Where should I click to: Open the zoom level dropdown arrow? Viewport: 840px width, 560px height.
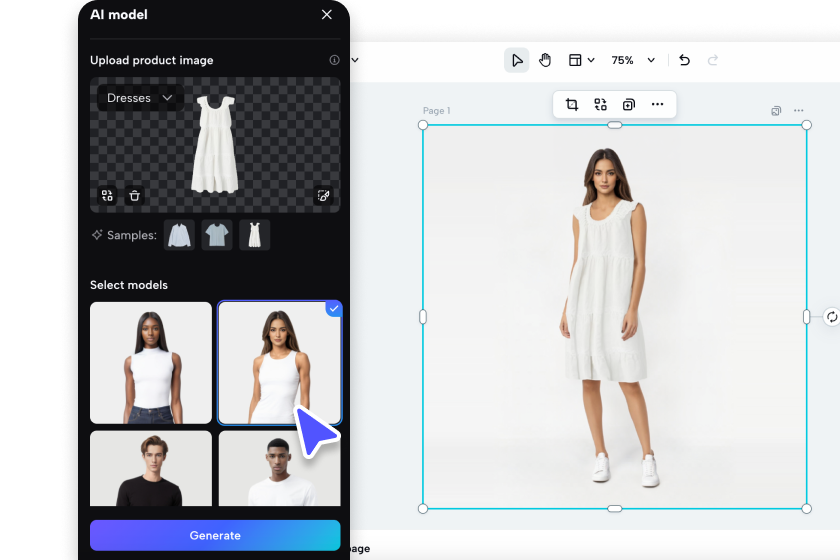(x=651, y=60)
